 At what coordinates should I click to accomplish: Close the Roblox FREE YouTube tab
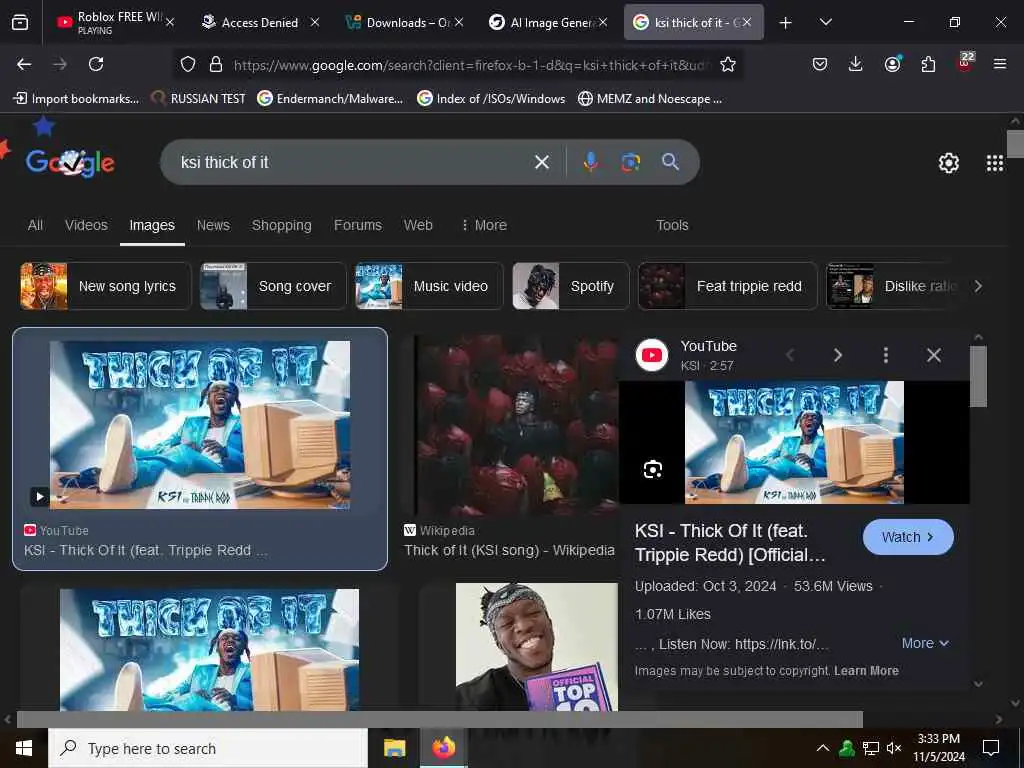click(x=170, y=22)
